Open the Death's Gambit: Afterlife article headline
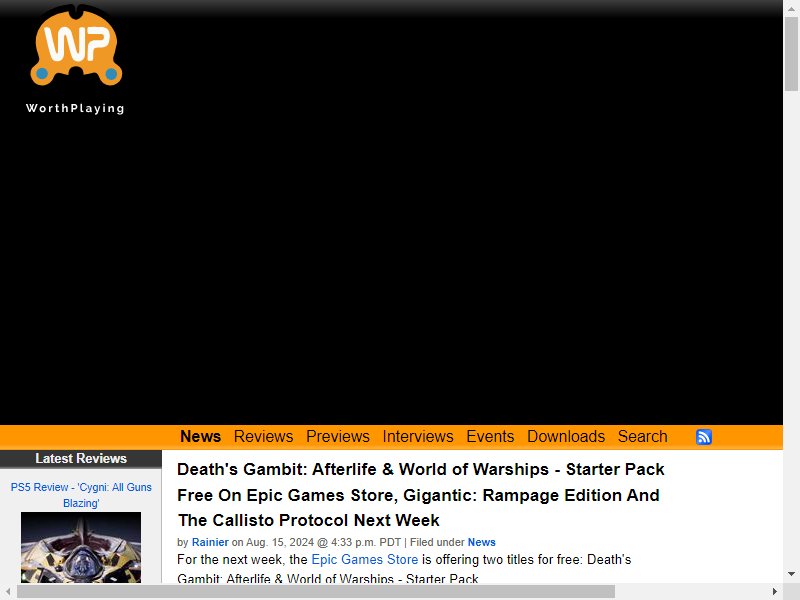Viewport: 800px width, 600px height. [421, 494]
